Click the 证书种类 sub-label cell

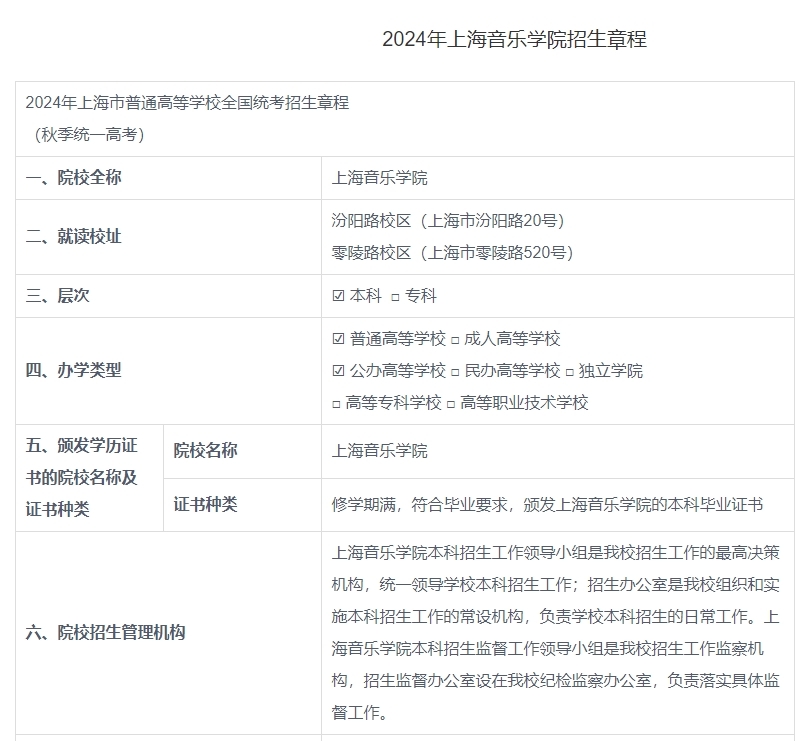click(205, 504)
